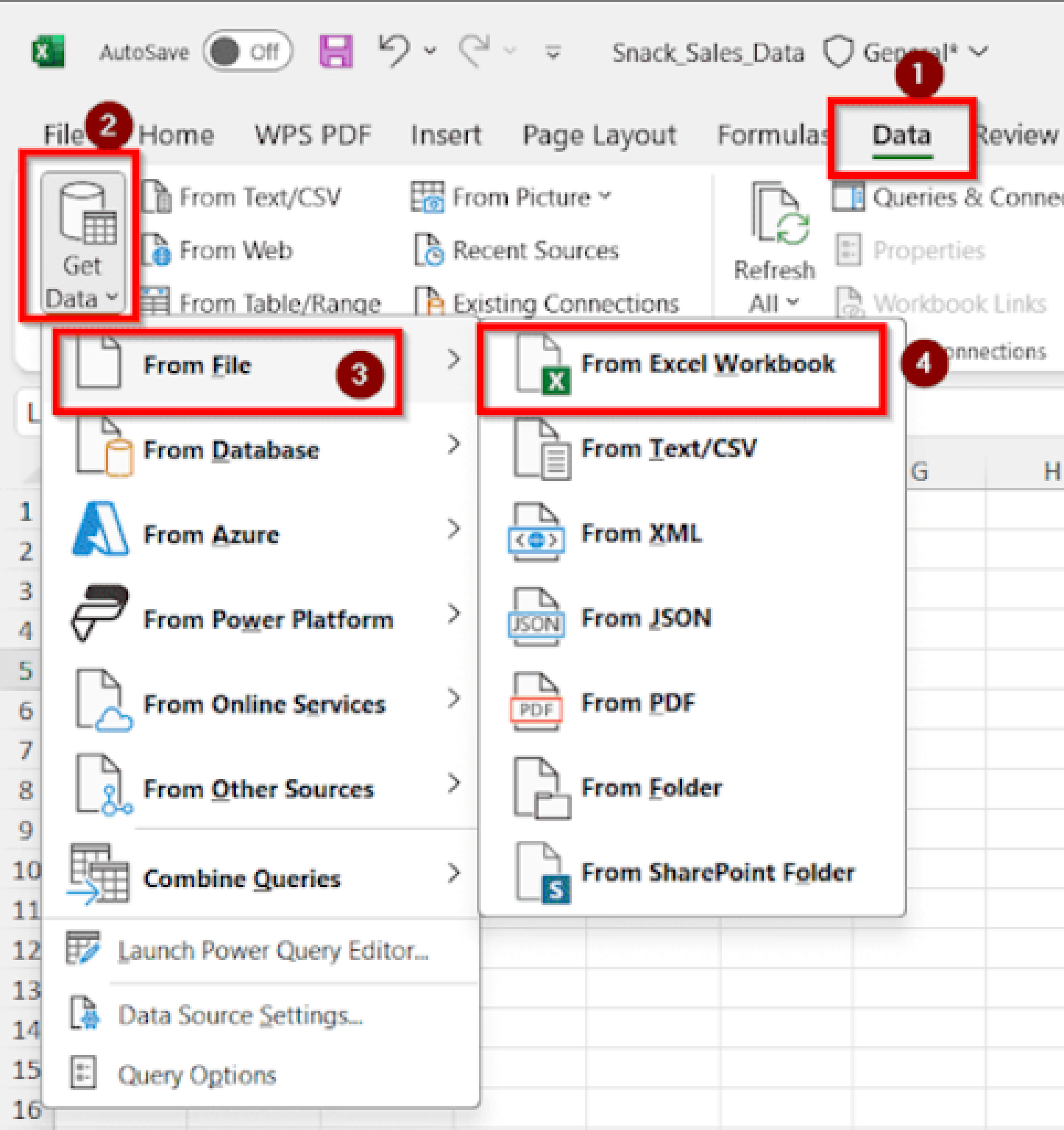Select From JSON import option
The width and height of the screenshot is (1064, 1130).
(645, 618)
